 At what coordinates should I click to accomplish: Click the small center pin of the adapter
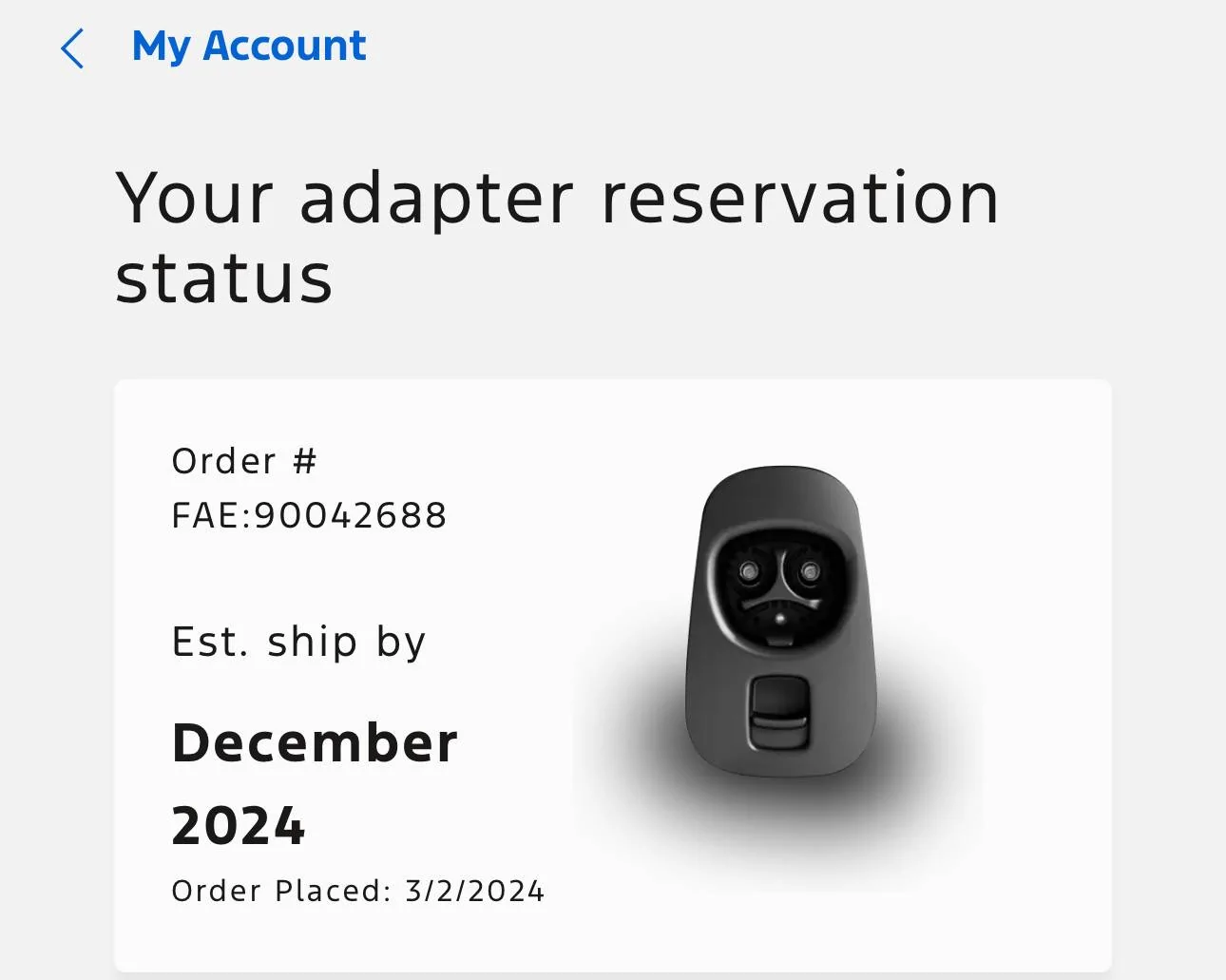coord(780,619)
